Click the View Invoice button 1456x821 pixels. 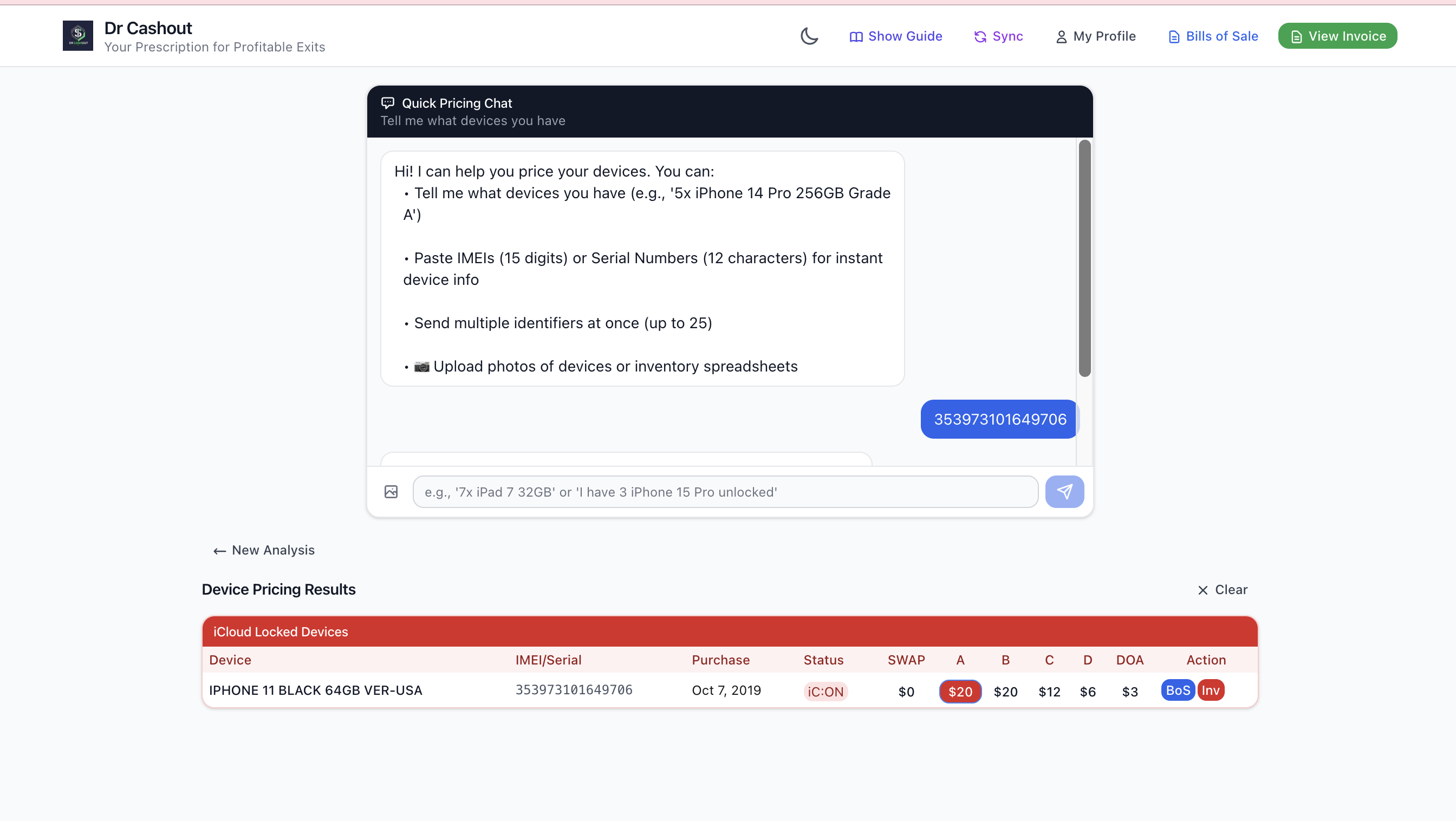pyautogui.click(x=1337, y=36)
